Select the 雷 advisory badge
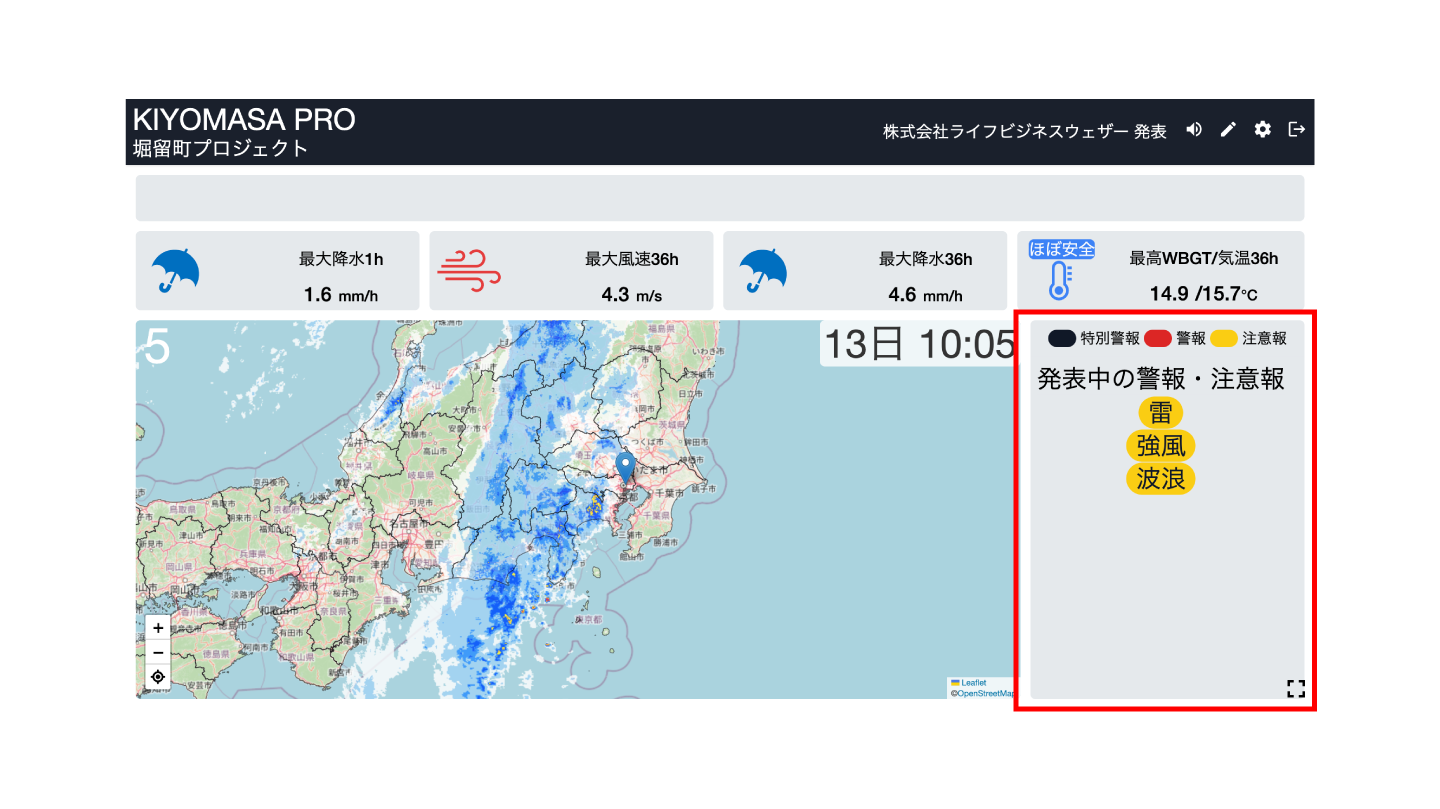The height and width of the screenshot is (809, 1440). (x=1160, y=412)
